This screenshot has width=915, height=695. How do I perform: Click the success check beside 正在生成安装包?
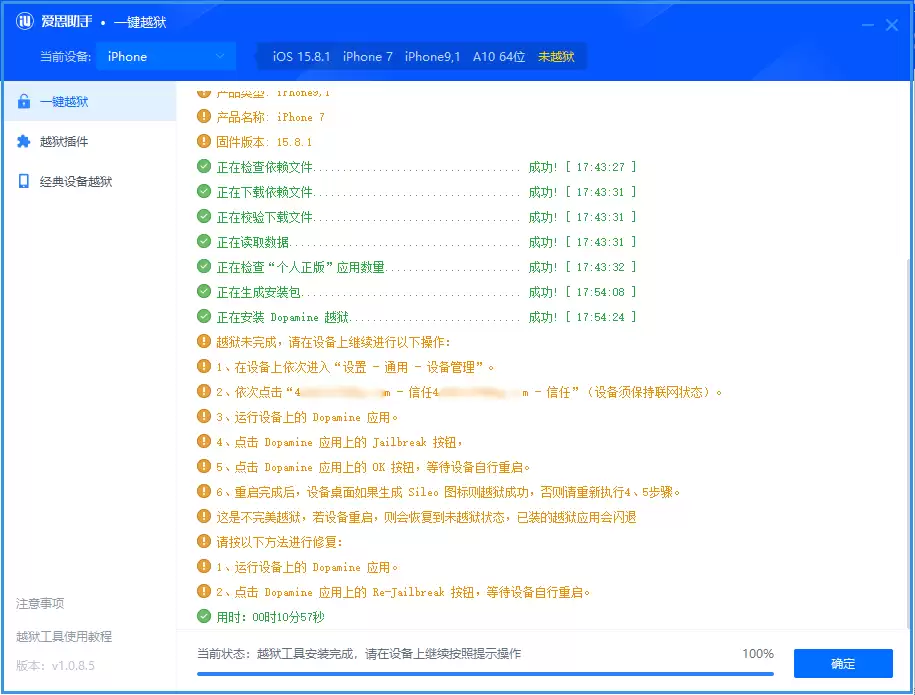tap(204, 291)
